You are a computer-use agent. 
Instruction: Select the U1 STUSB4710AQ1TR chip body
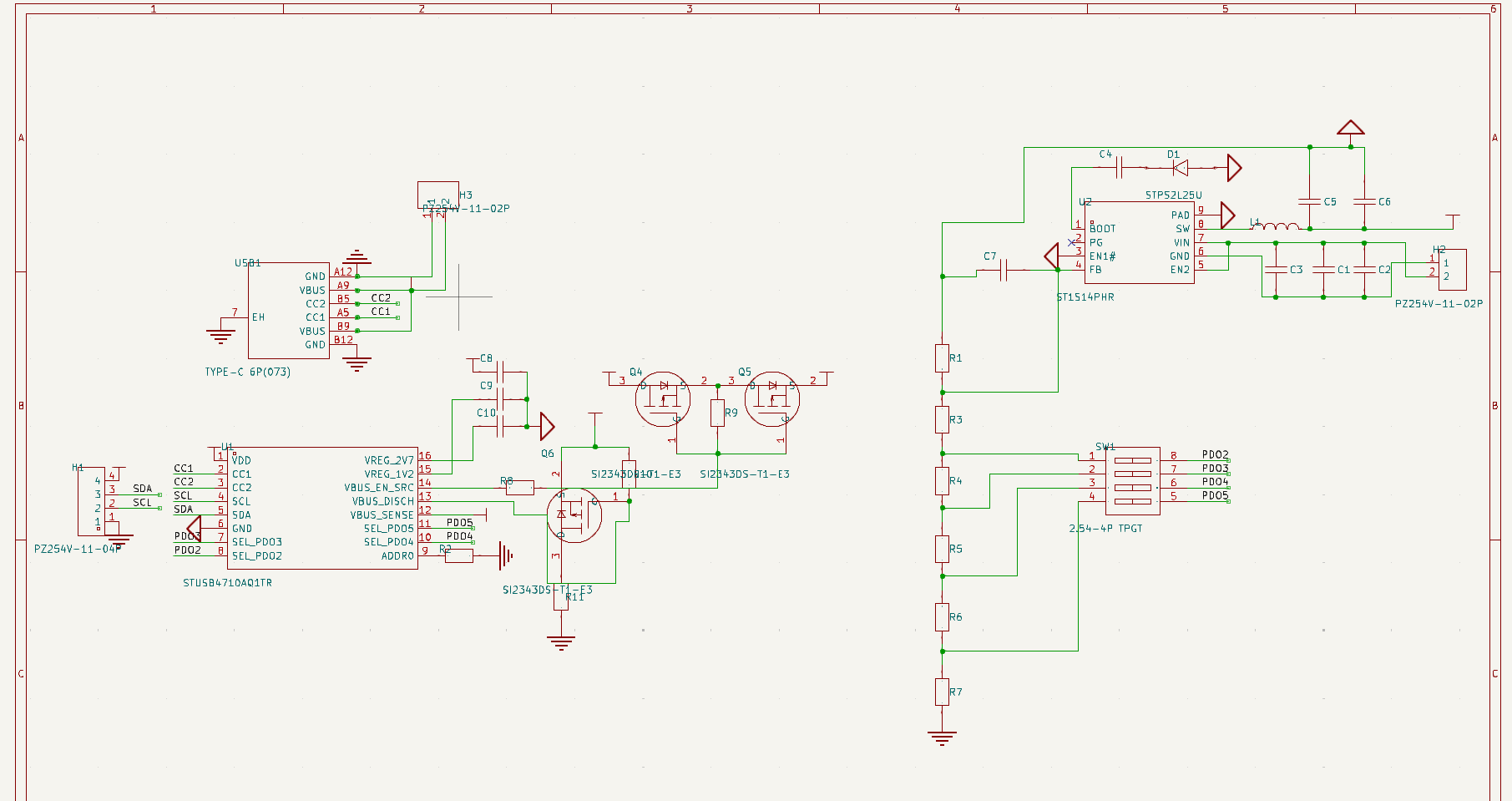(x=321, y=508)
